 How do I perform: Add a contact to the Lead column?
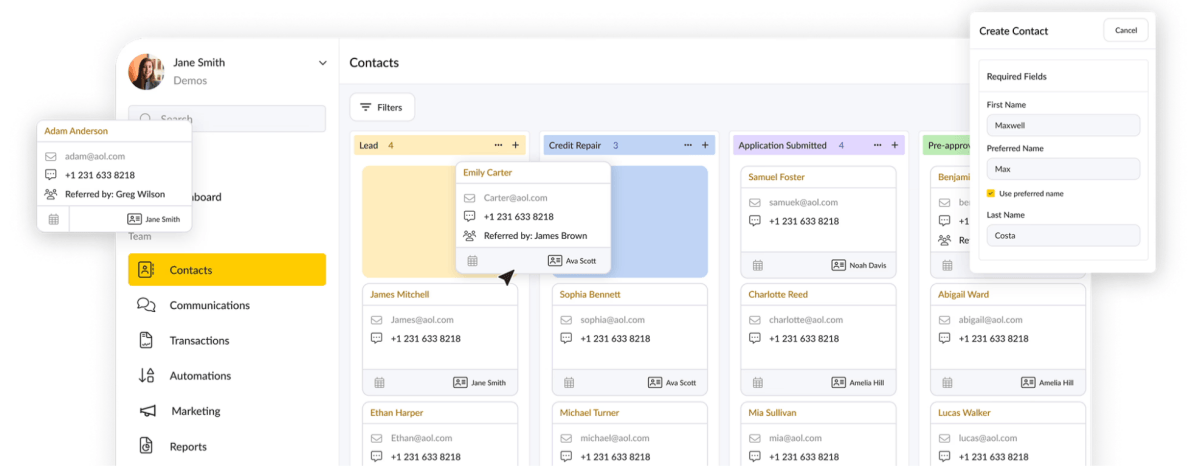[516, 145]
